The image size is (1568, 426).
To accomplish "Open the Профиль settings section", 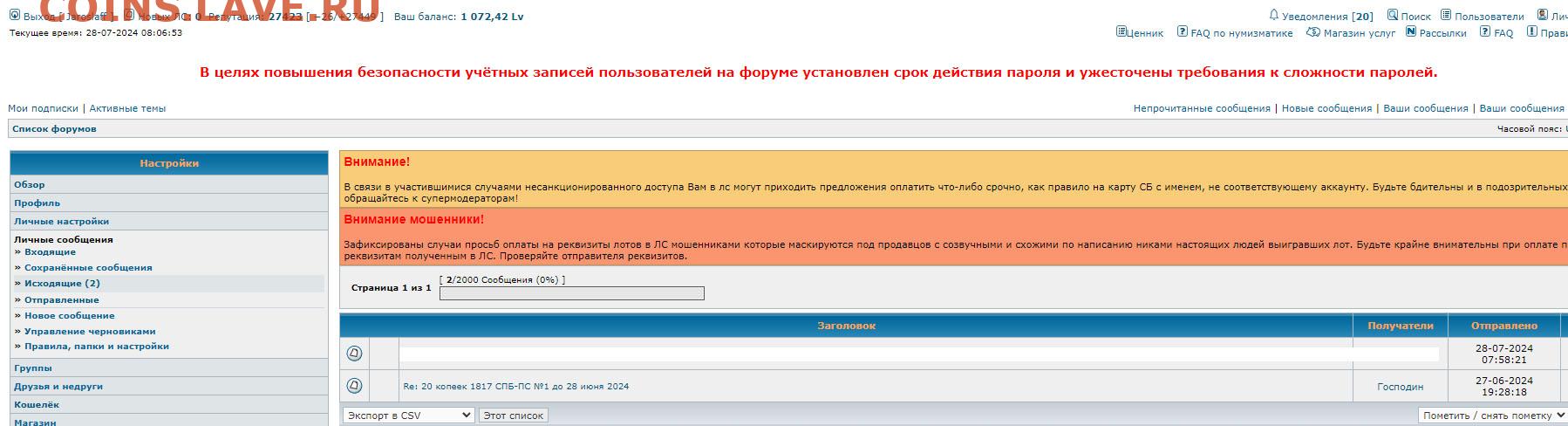I will (37, 203).
